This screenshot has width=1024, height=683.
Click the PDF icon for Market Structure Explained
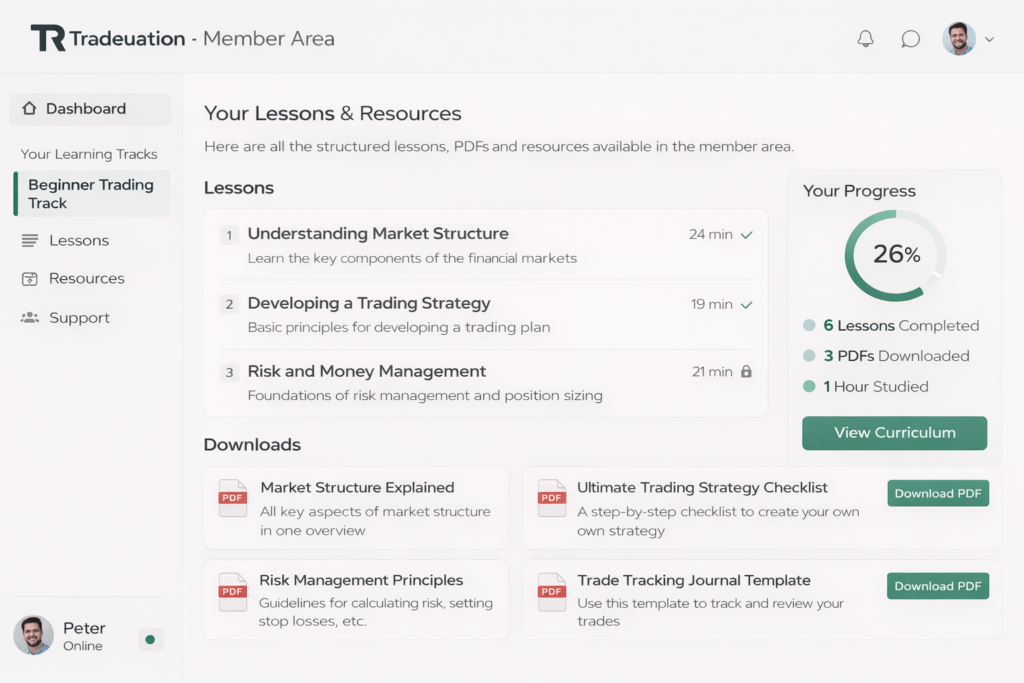[x=233, y=498]
